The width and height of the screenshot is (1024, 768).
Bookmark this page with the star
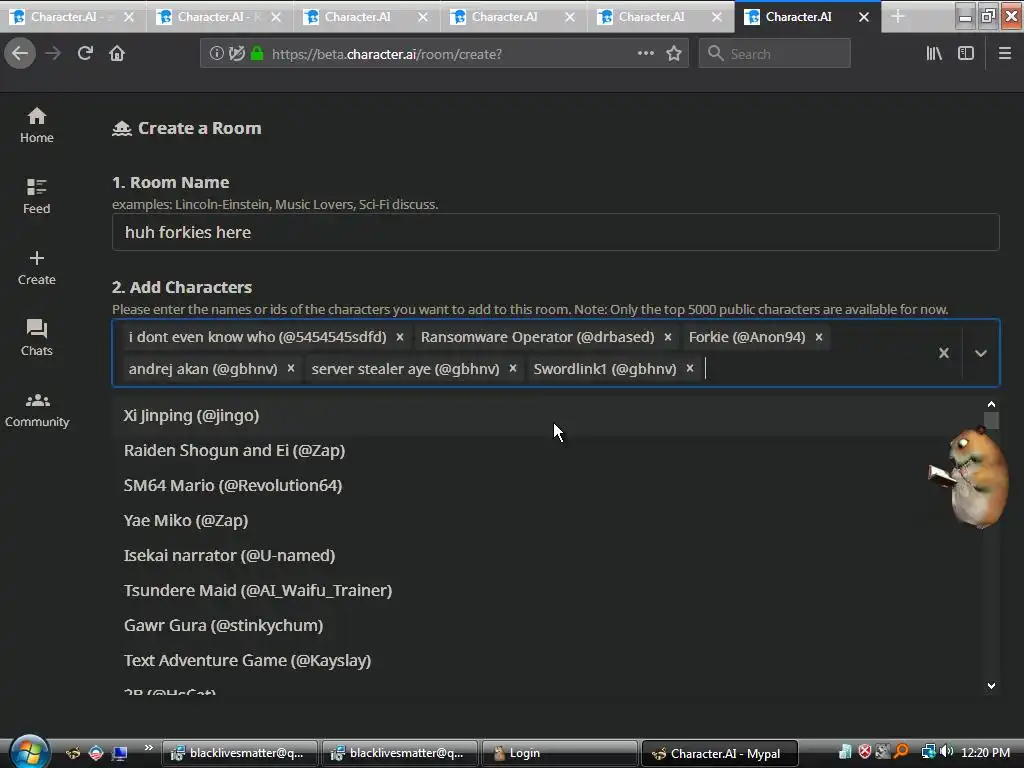[674, 54]
